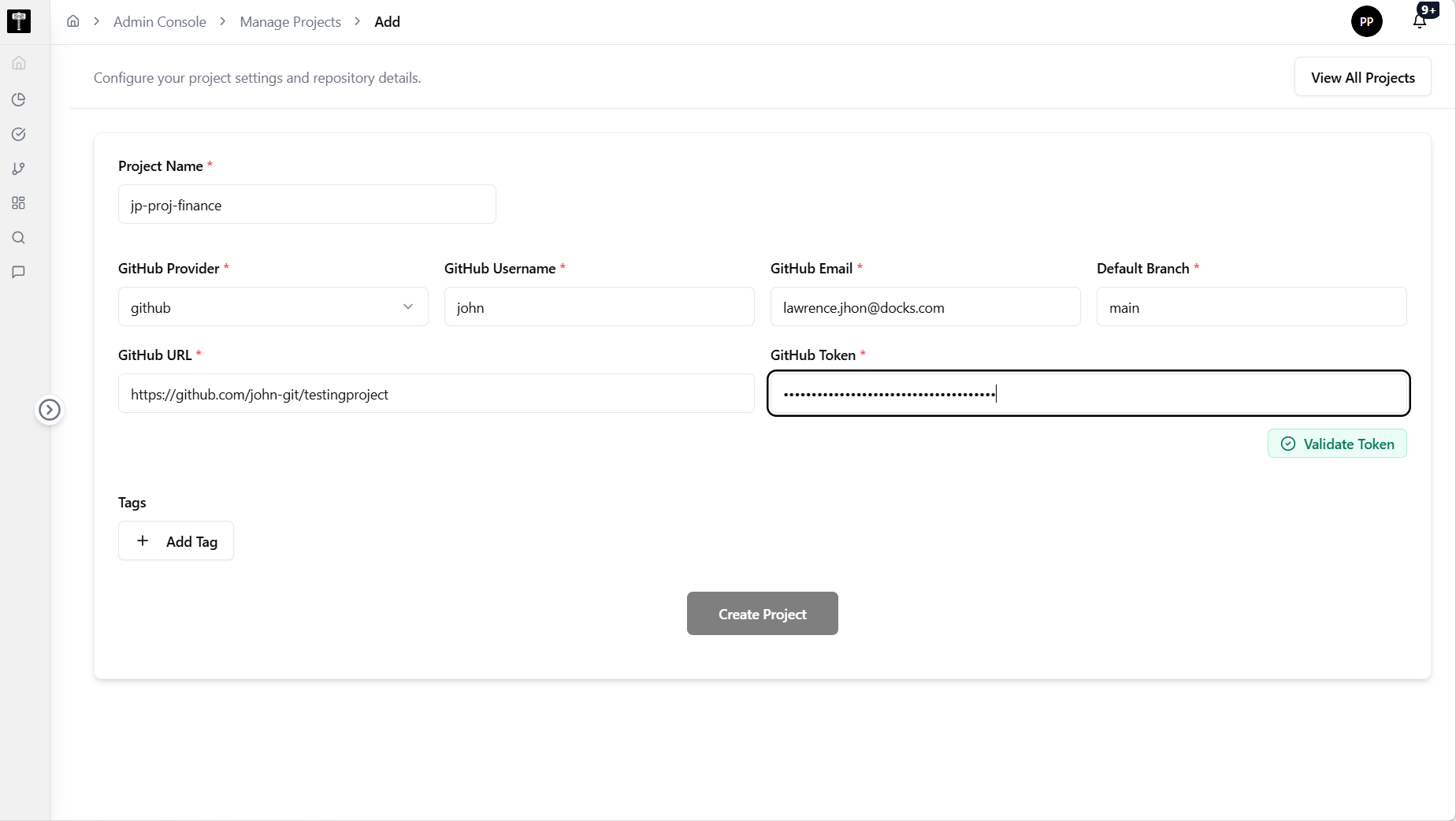Open the chat message sidebar icon
This screenshot has width=1456, height=821.
pos(19,273)
